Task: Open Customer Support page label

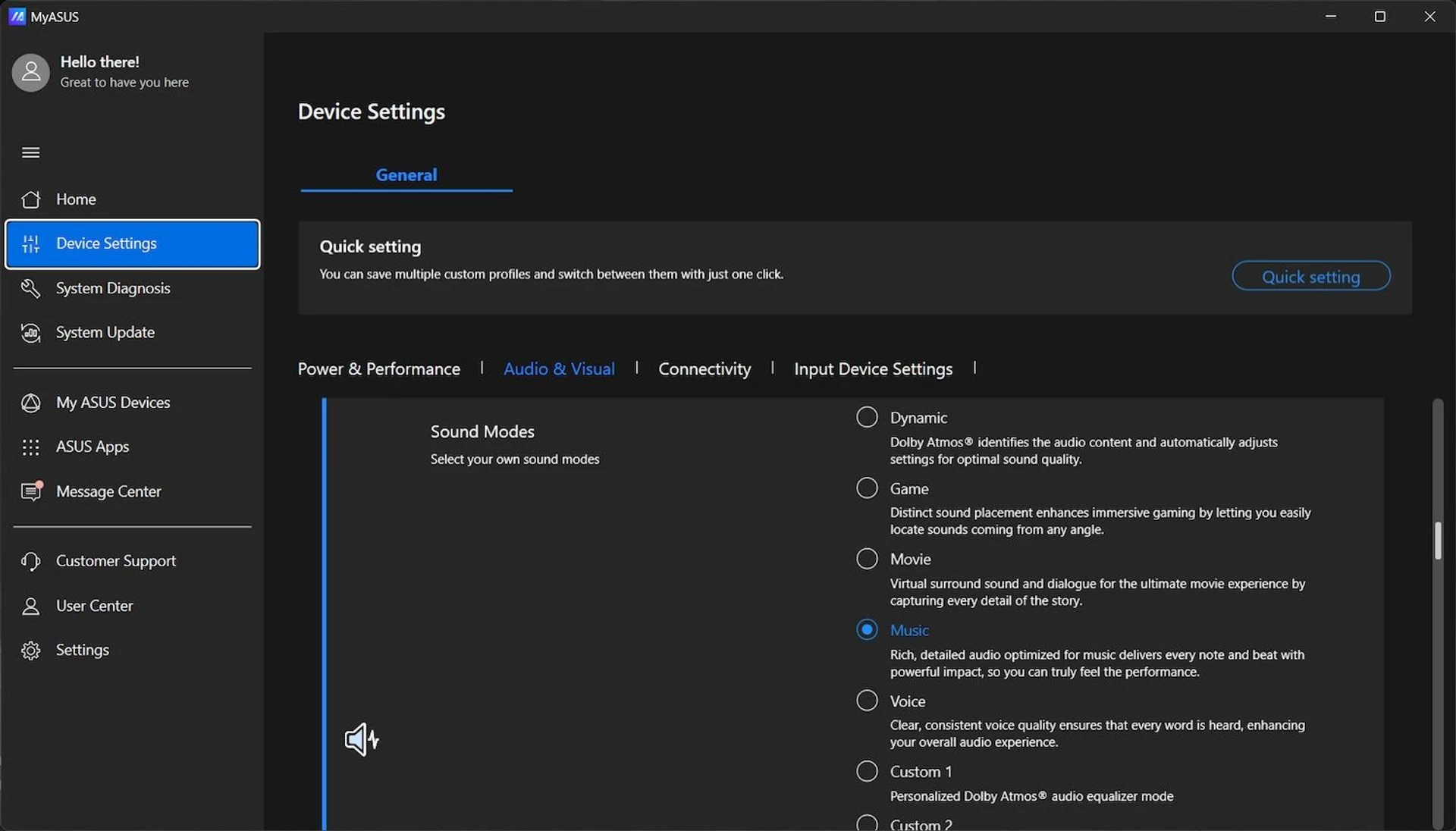Action: tap(116, 561)
